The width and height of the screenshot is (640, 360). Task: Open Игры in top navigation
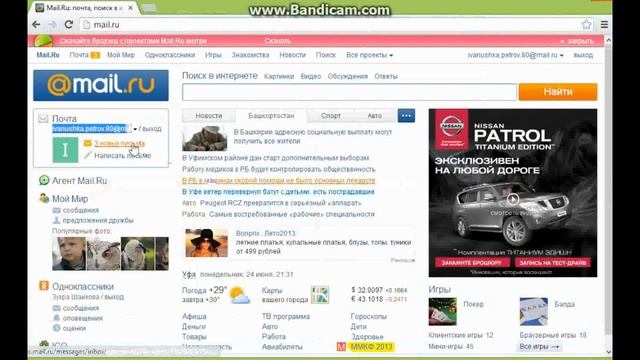[x=213, y=55]
